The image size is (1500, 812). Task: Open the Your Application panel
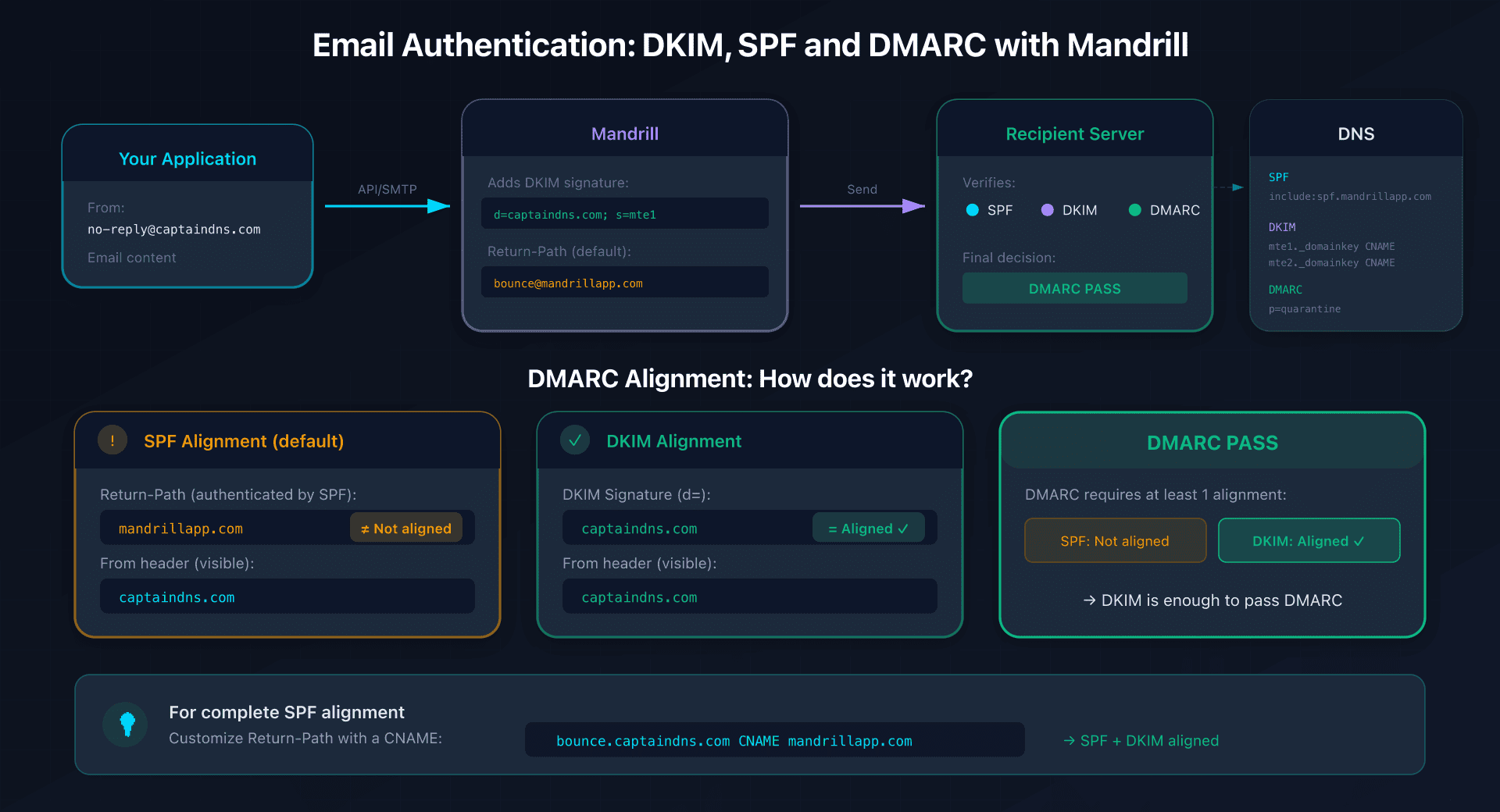[187, 158]
